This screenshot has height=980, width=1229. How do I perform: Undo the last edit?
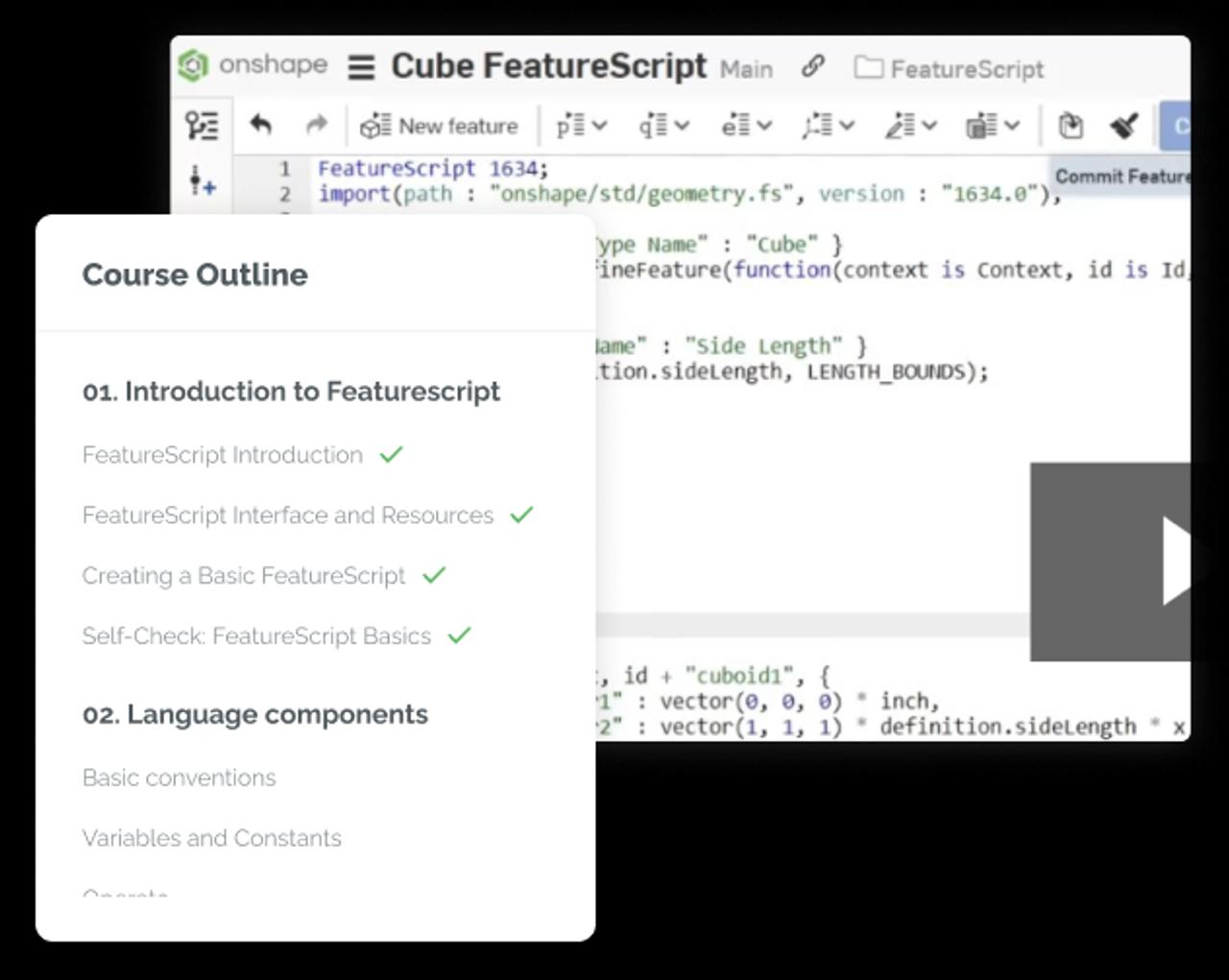coord(260,125)
